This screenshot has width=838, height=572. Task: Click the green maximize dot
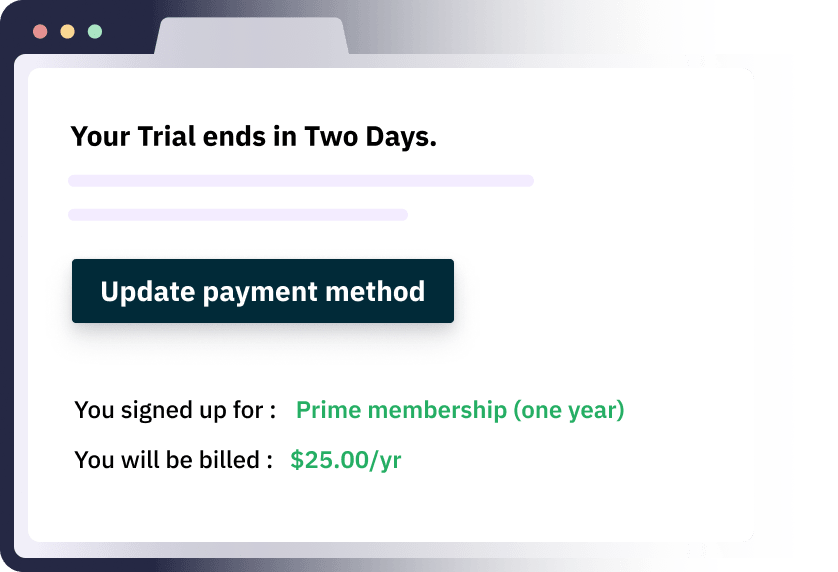tap(94, 31)
